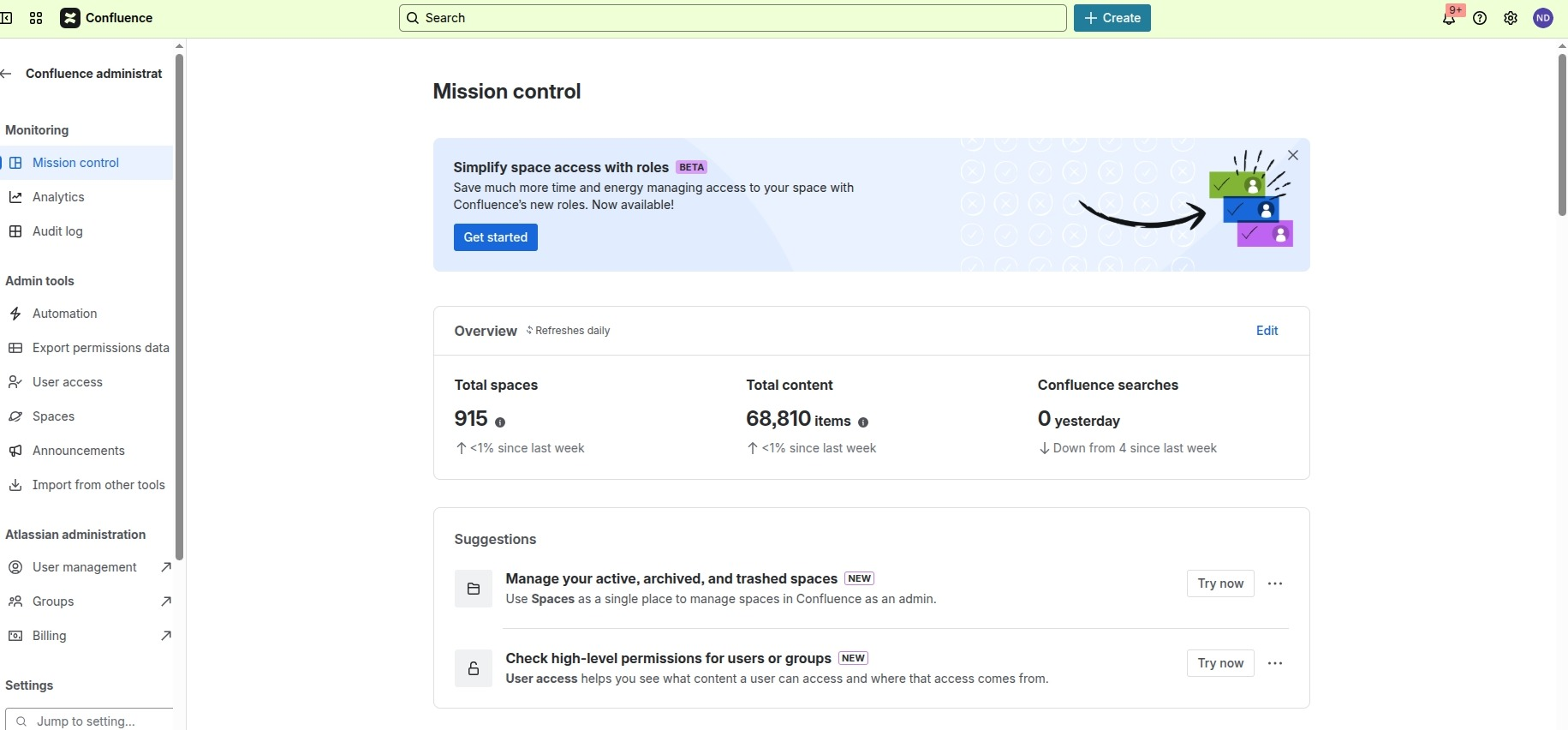Open the settings gear icon

pyautogui.click(x=1511, y=18)
